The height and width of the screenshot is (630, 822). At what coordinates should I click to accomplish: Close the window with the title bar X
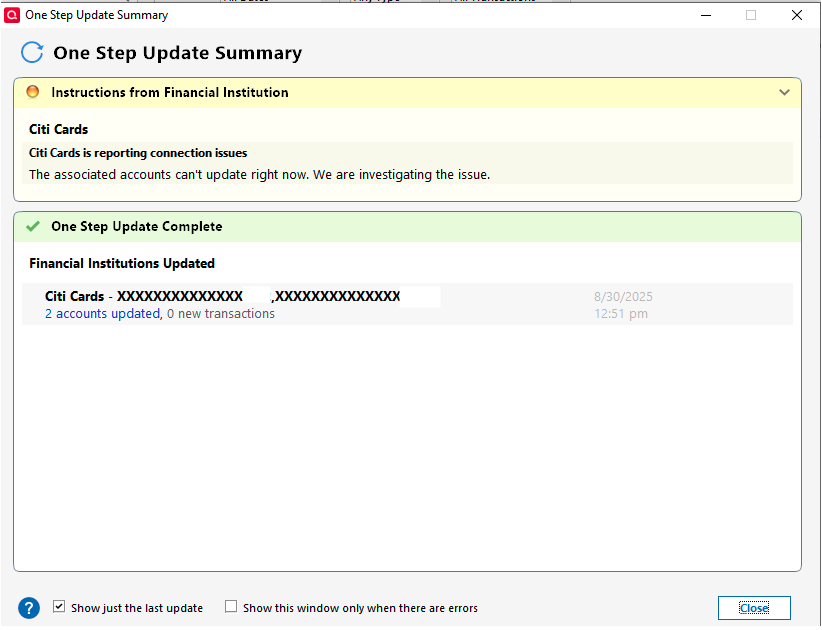[x=797, y=15]
